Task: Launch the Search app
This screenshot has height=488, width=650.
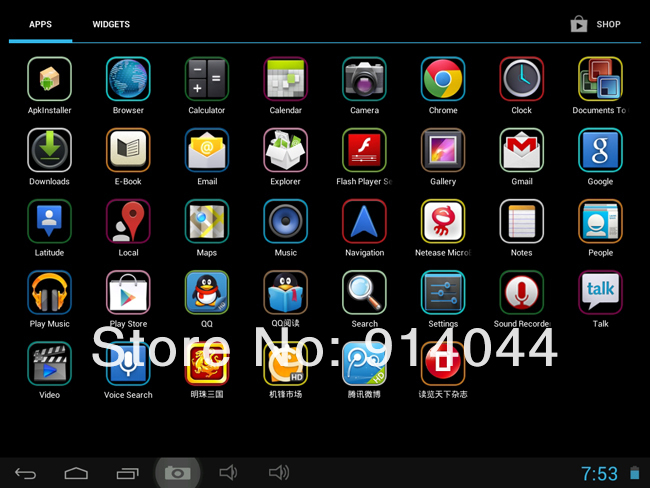Action: tap(364, 293)
